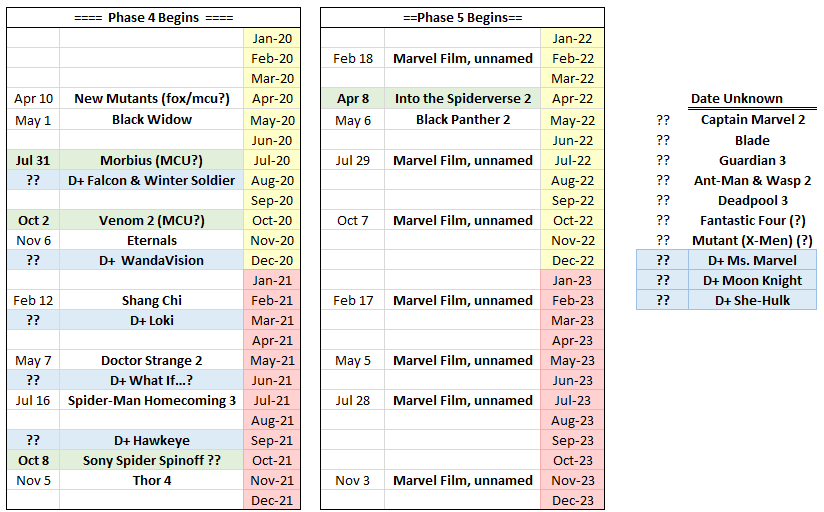Select the Black Panther 2 cell

pyautogui.click(x=463, y=120)
